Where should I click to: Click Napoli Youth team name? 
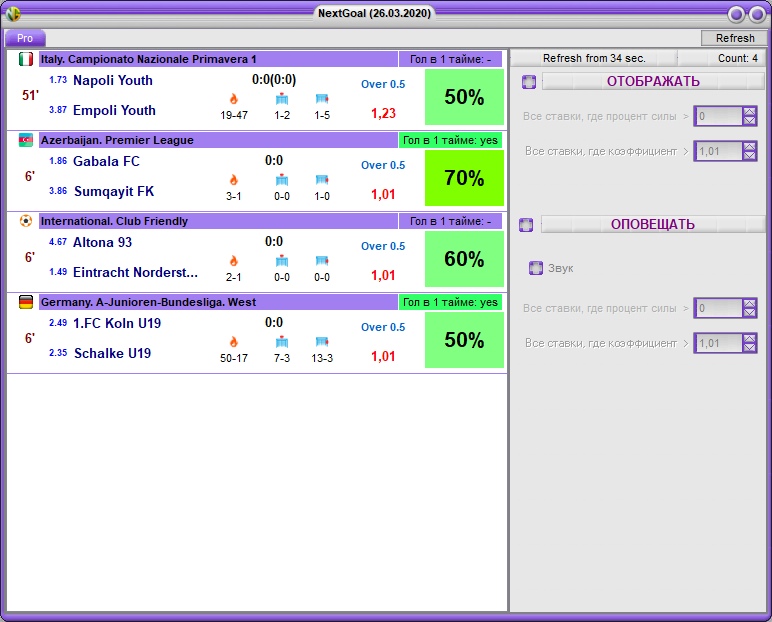click(113, 80)
